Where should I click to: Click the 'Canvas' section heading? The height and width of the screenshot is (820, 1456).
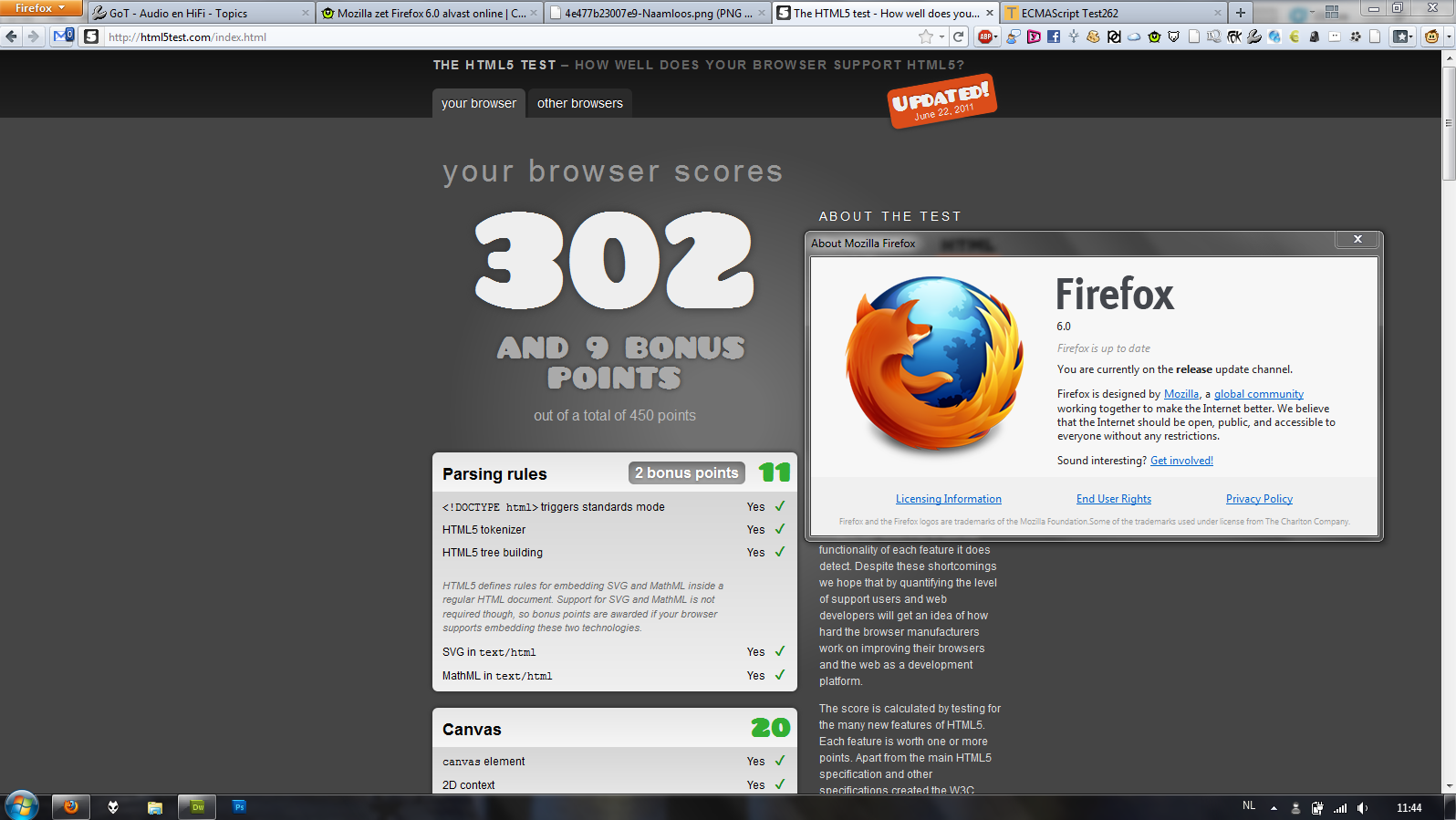(x=472, y=730)
